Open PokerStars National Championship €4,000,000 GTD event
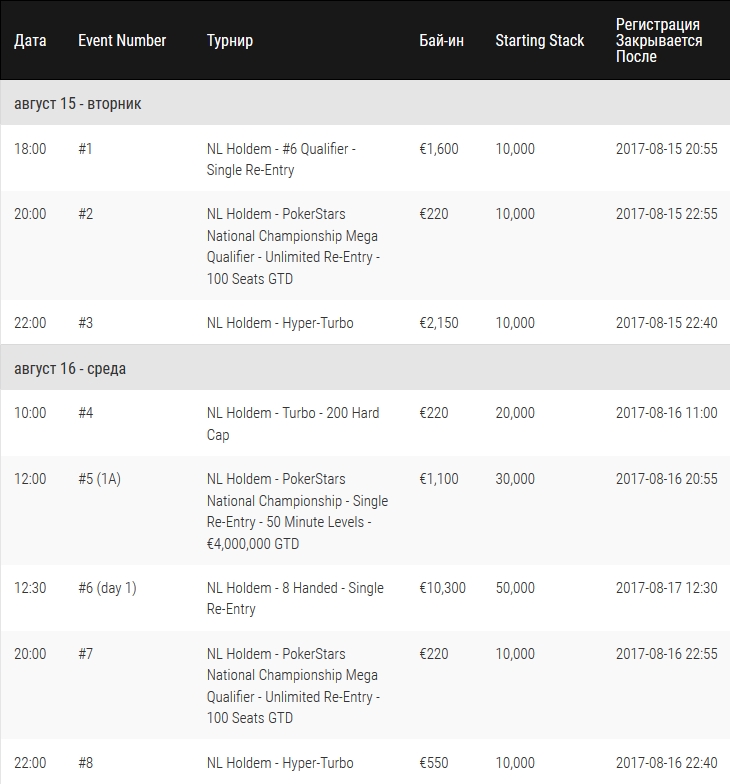The width and height of the screenshot is (730, 784). pos(298,511)
